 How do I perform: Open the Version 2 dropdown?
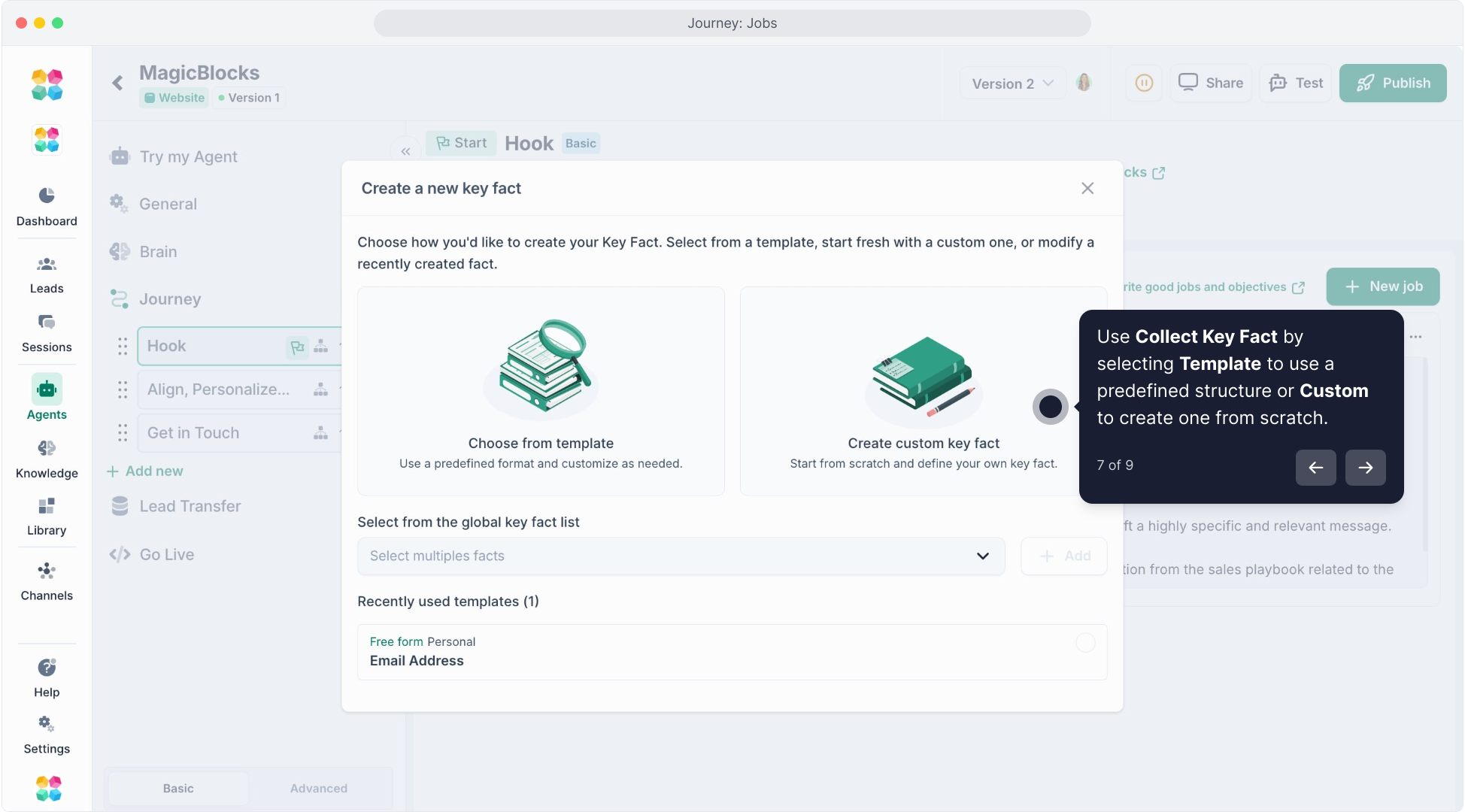[x=1012, y=83]
